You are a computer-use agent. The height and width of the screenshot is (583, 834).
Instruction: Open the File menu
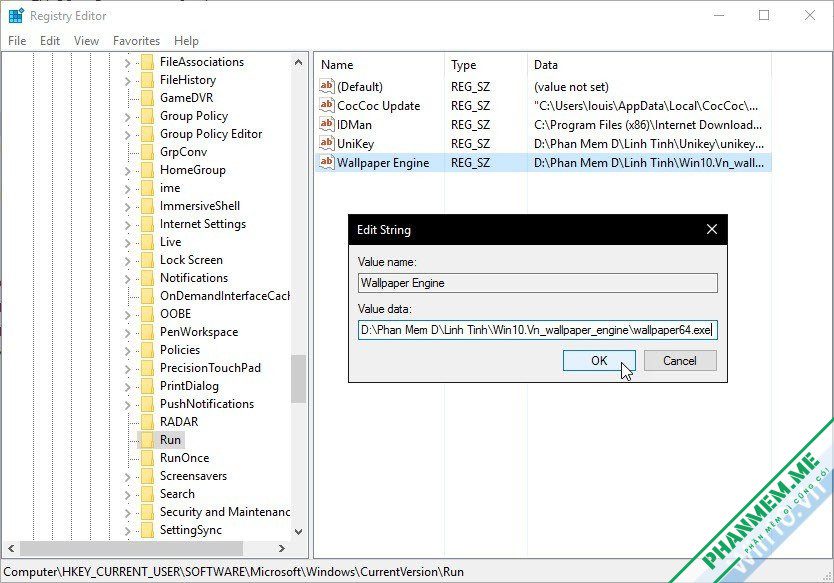click(17, 41)
